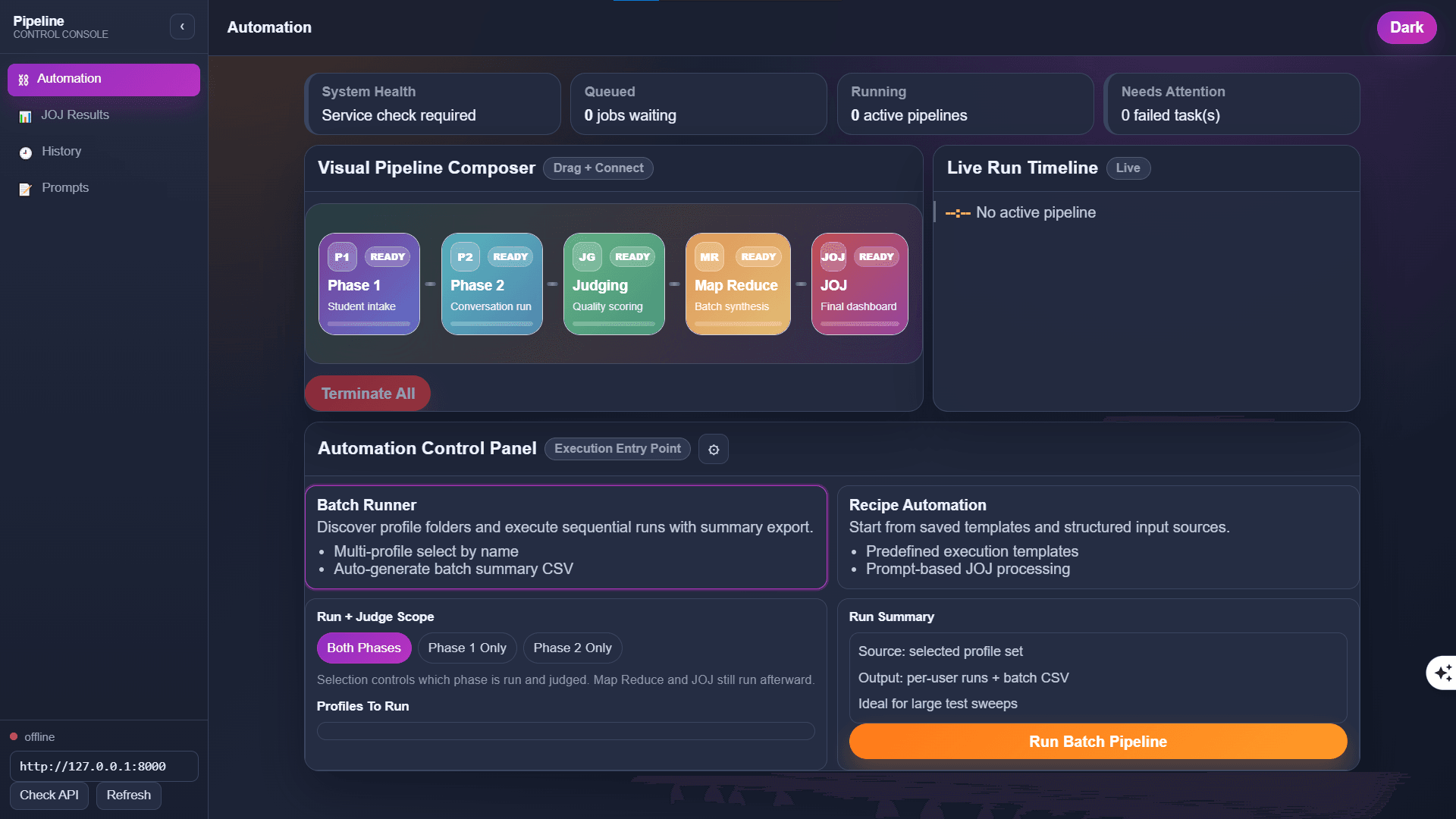Click the Drag + Connect badge
Screen dimensions: 1456x819
[x=598, y=168]
